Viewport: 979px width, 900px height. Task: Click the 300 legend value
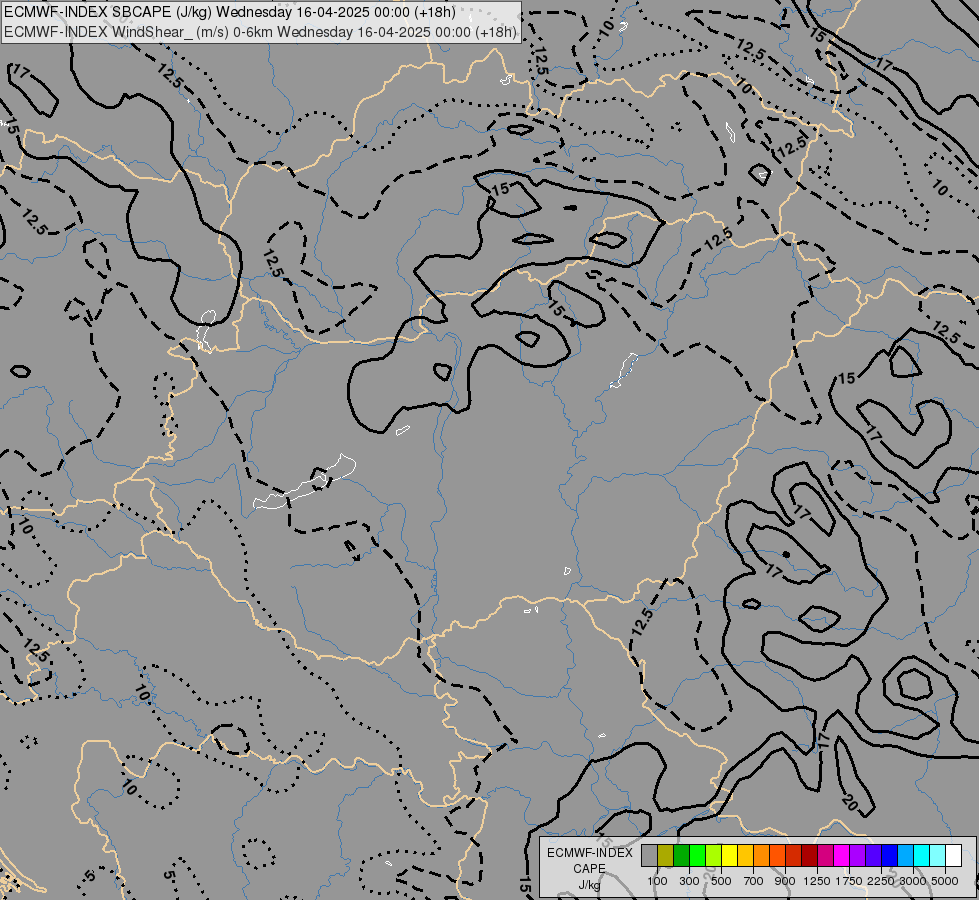click(689, 881)
